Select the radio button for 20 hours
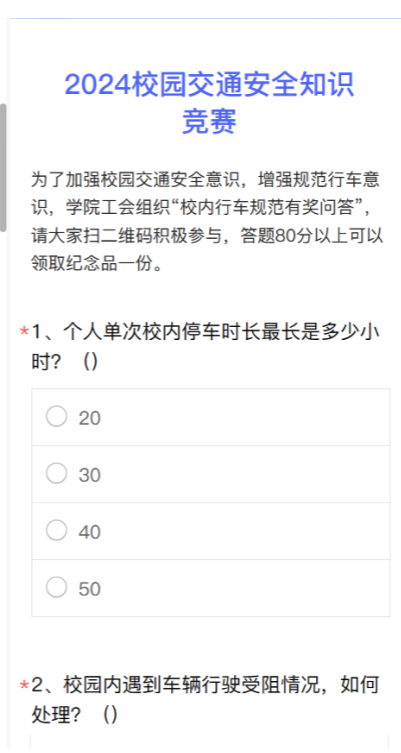The width and height of the screenshot is (401, 753). click(57, 416)
